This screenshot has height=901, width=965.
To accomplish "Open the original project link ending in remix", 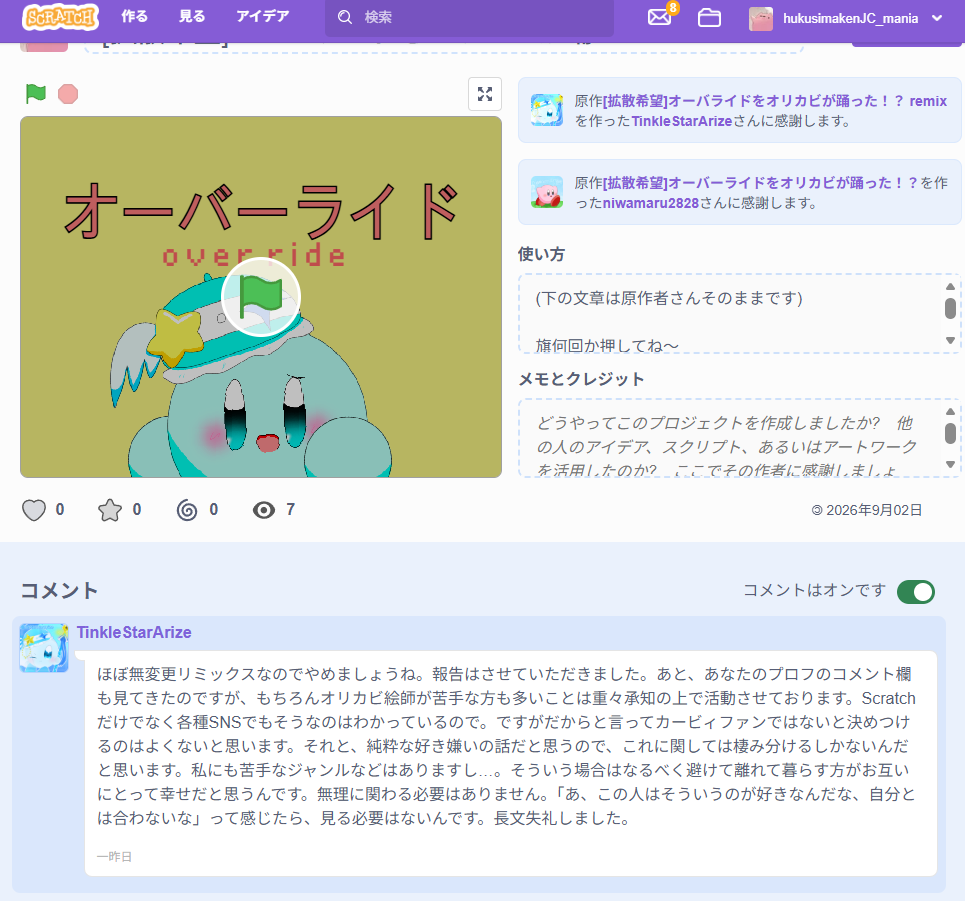I will pos(775,101).
